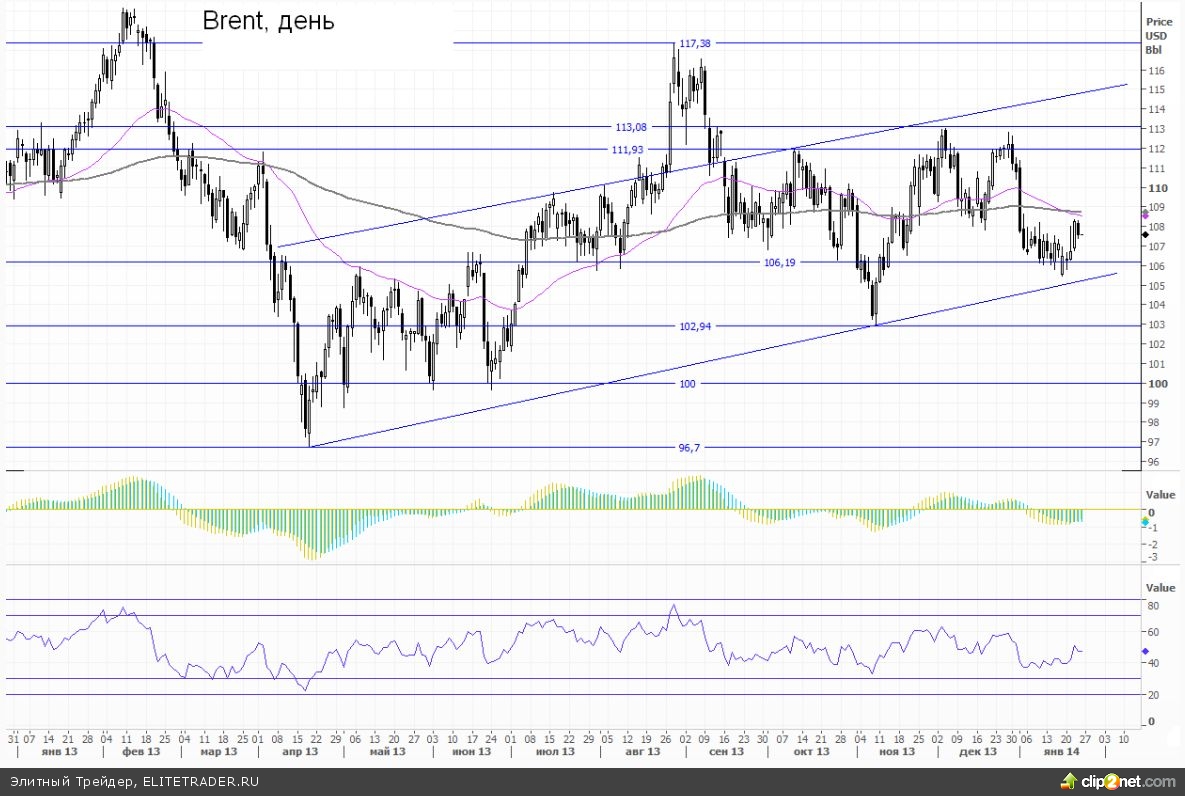The width and height of the screenshot is (1185, 796).
Task: Click the апр 13 month label
Action: click(x=301, y=751)
